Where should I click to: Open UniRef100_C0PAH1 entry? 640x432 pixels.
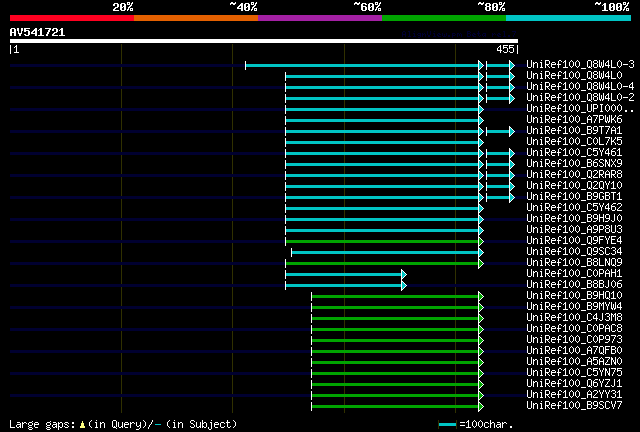click(574, 274)
